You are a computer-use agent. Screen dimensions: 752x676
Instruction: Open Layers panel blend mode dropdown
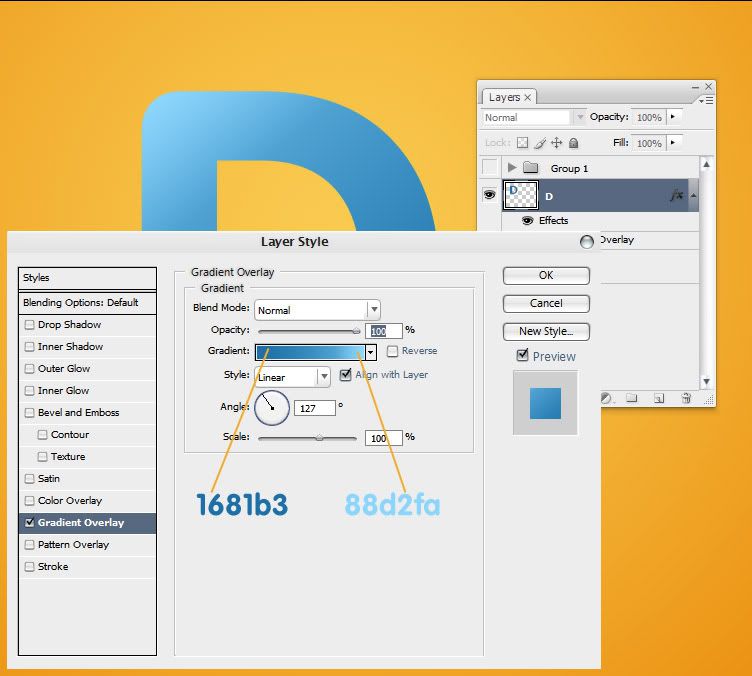[x=579, y=117]
